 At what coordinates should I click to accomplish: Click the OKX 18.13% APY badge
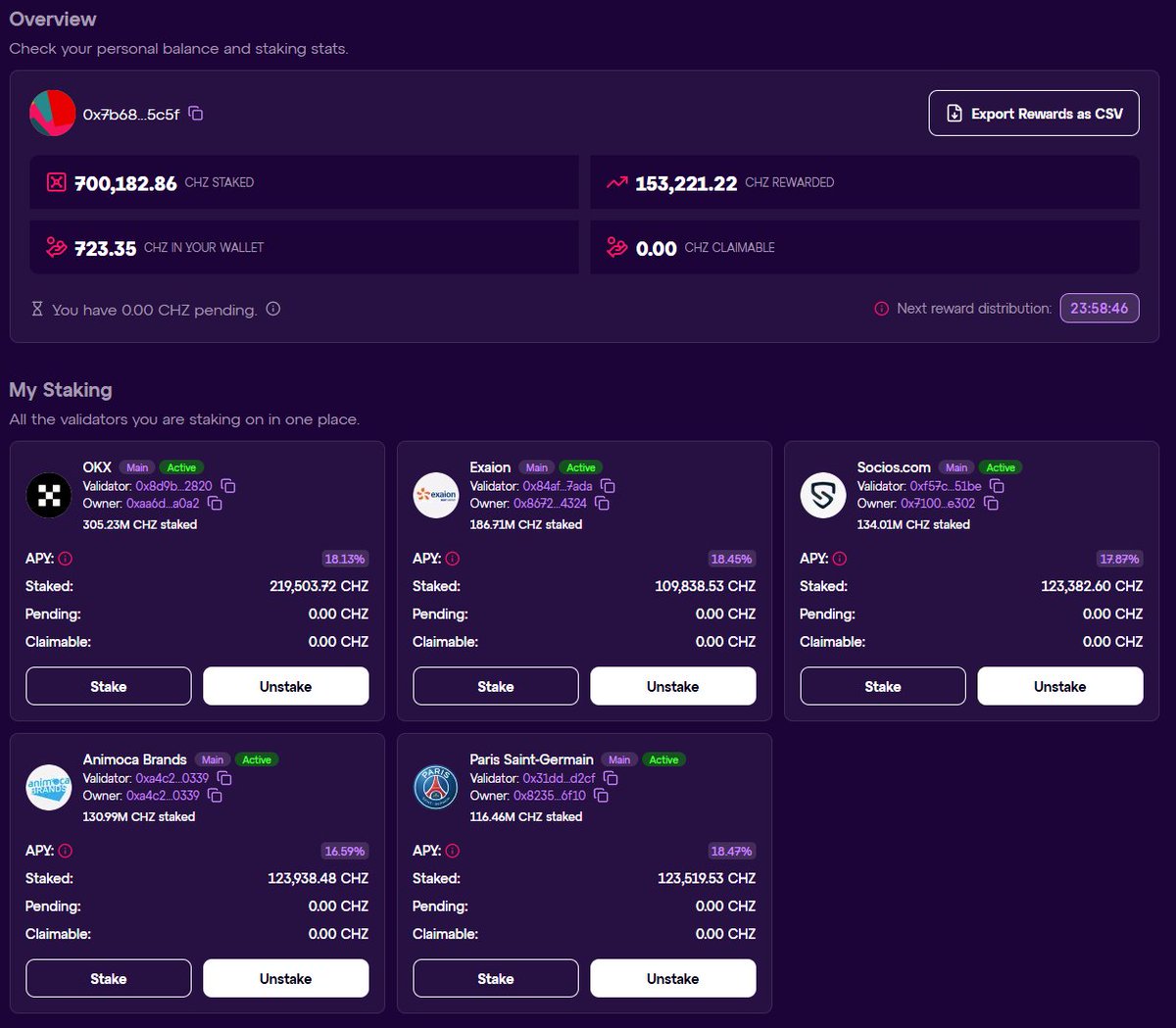coord(345,559)
